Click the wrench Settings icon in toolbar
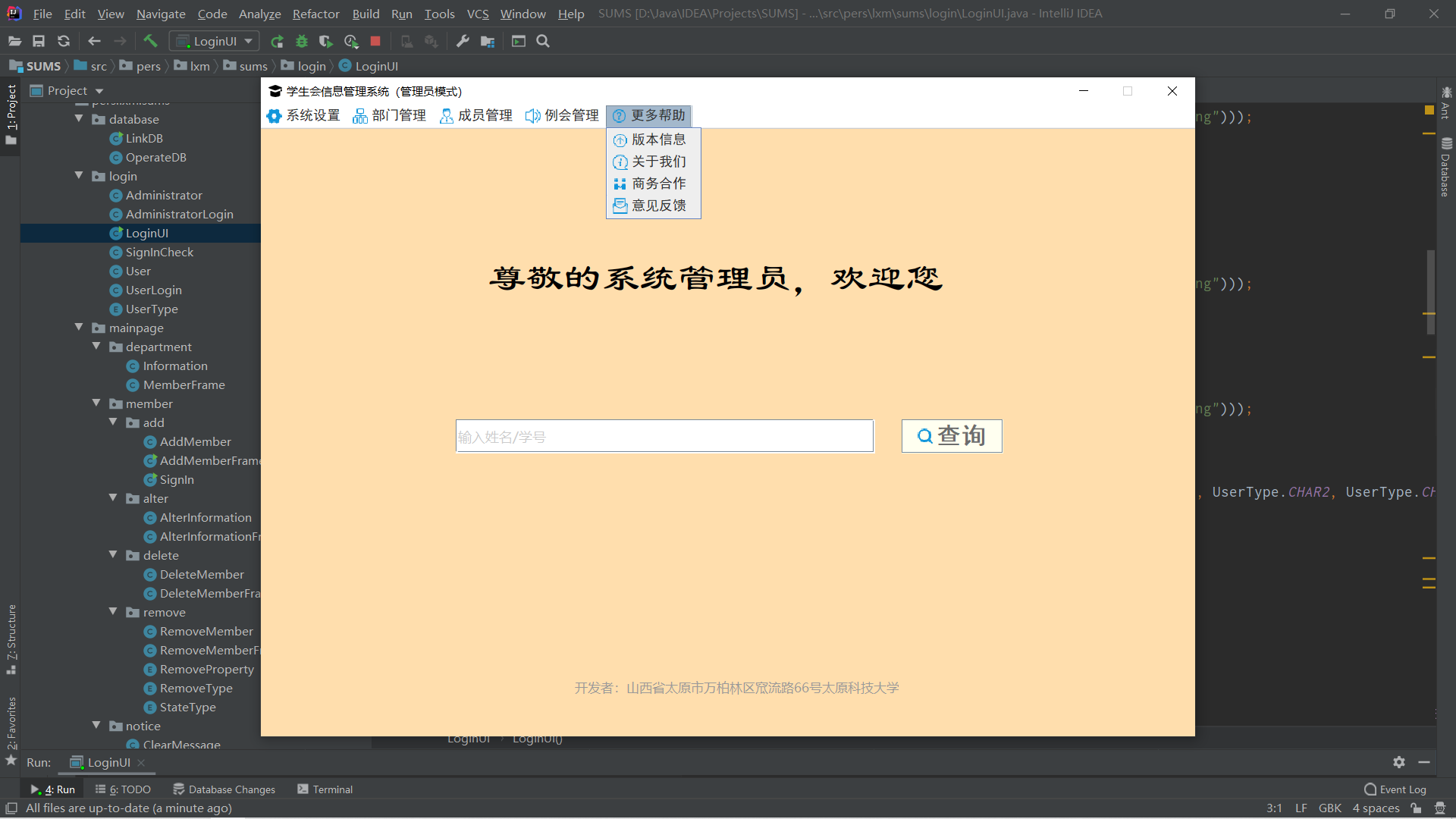 click(463, 41)
